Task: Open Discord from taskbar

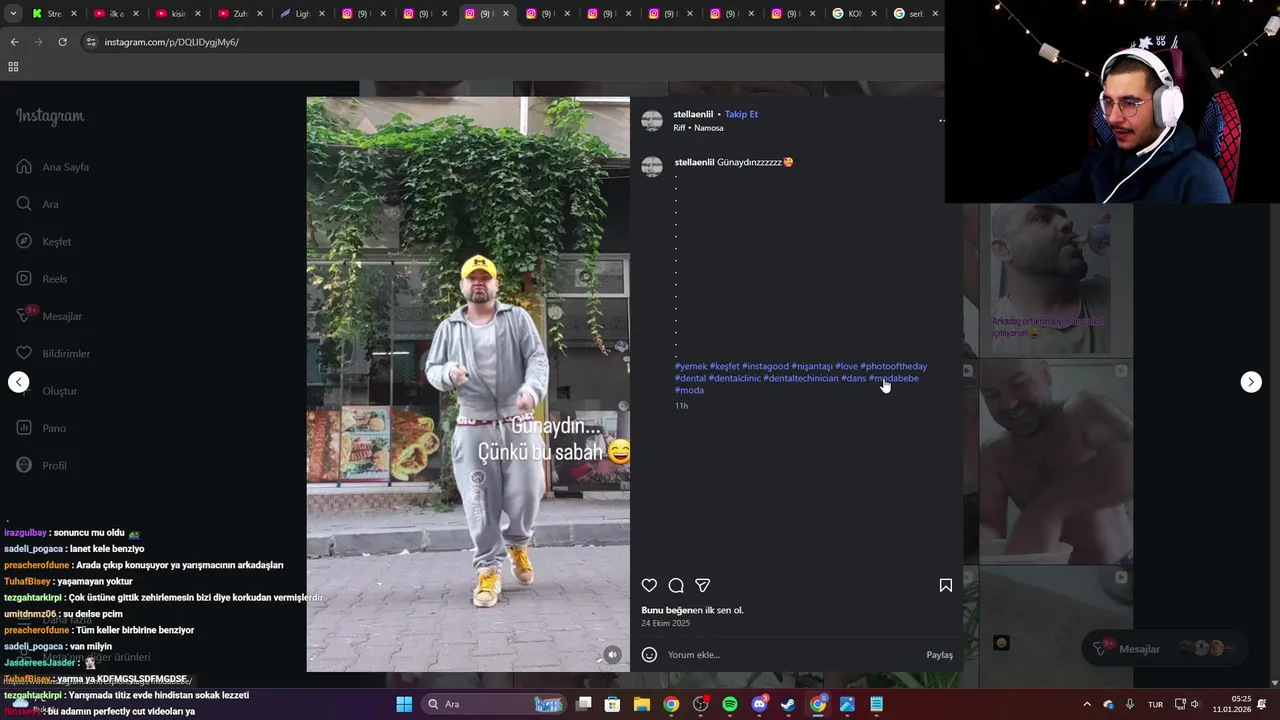Action: point(759,704)
